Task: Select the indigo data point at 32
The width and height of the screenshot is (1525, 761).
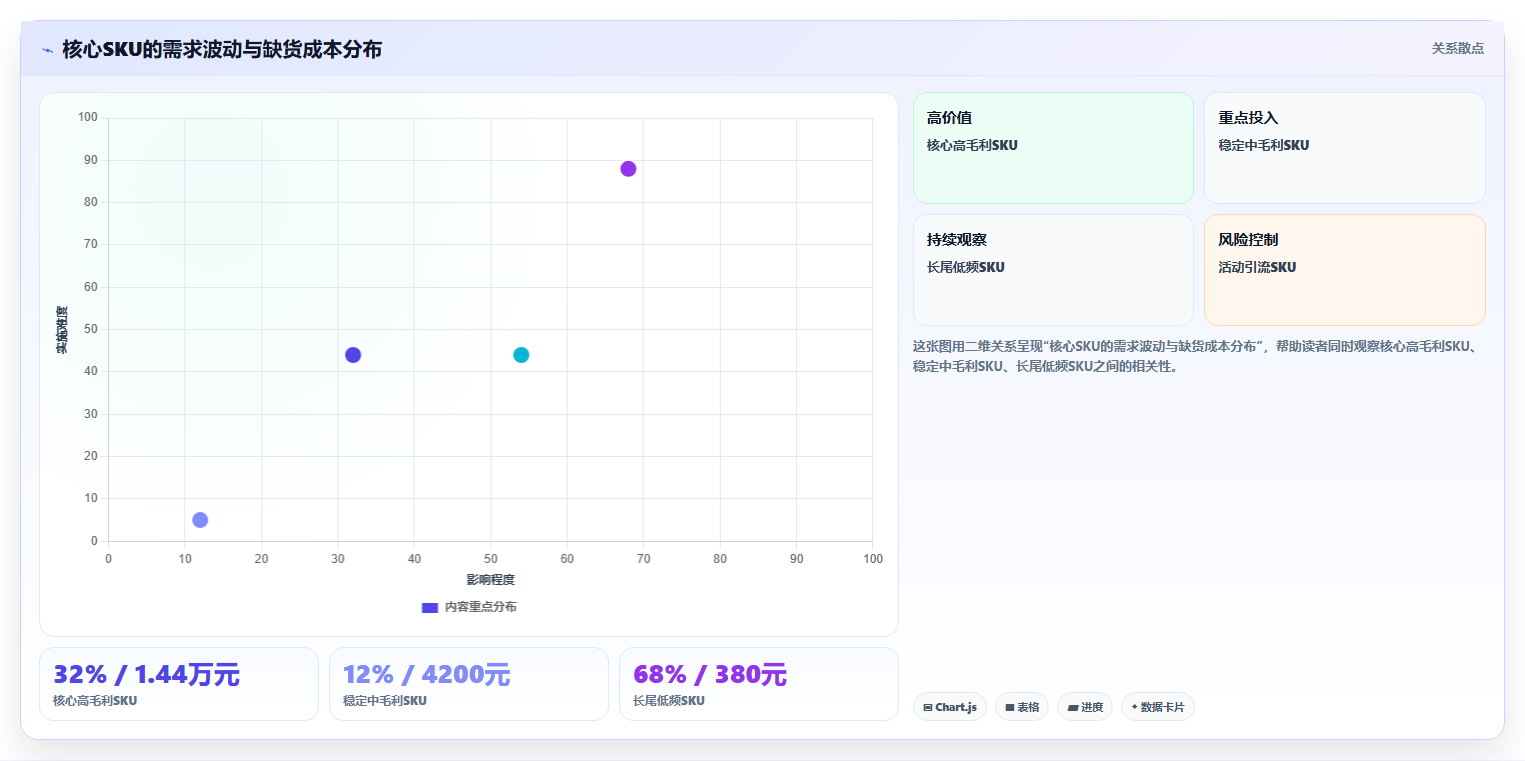Action: pos(353,355)
